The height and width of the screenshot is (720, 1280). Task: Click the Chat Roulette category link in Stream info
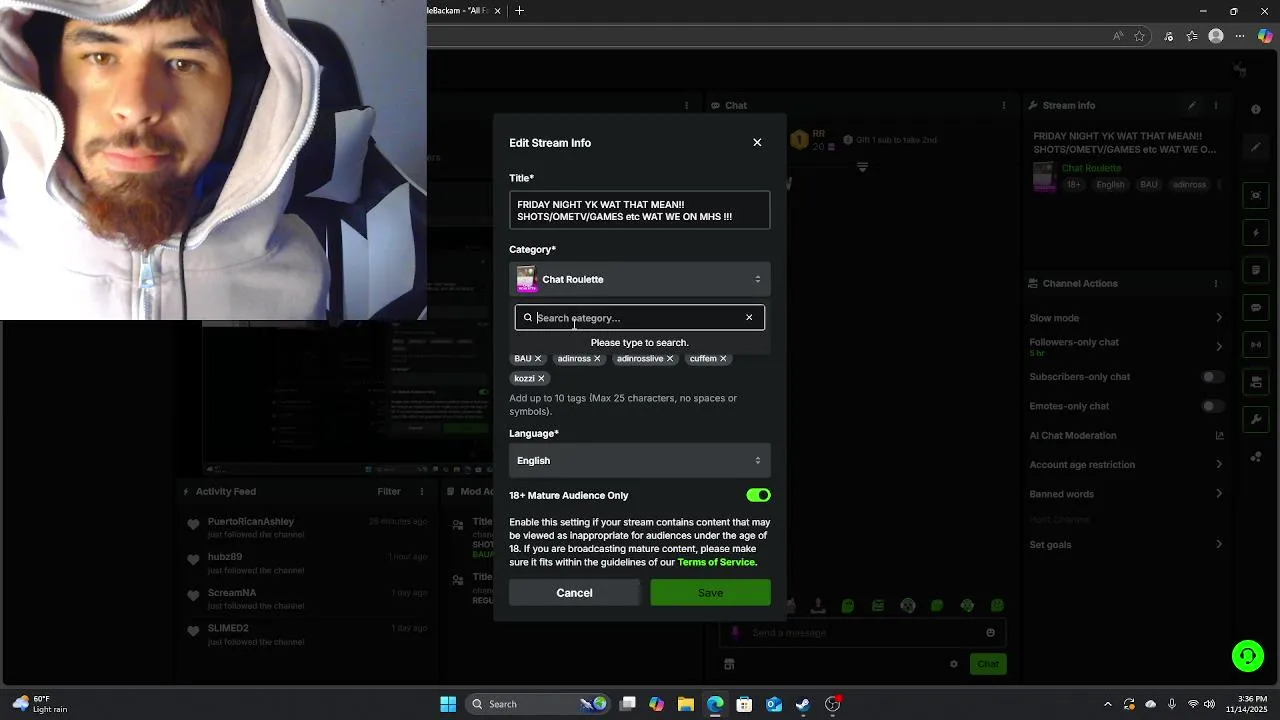(x=1091, y=168)
